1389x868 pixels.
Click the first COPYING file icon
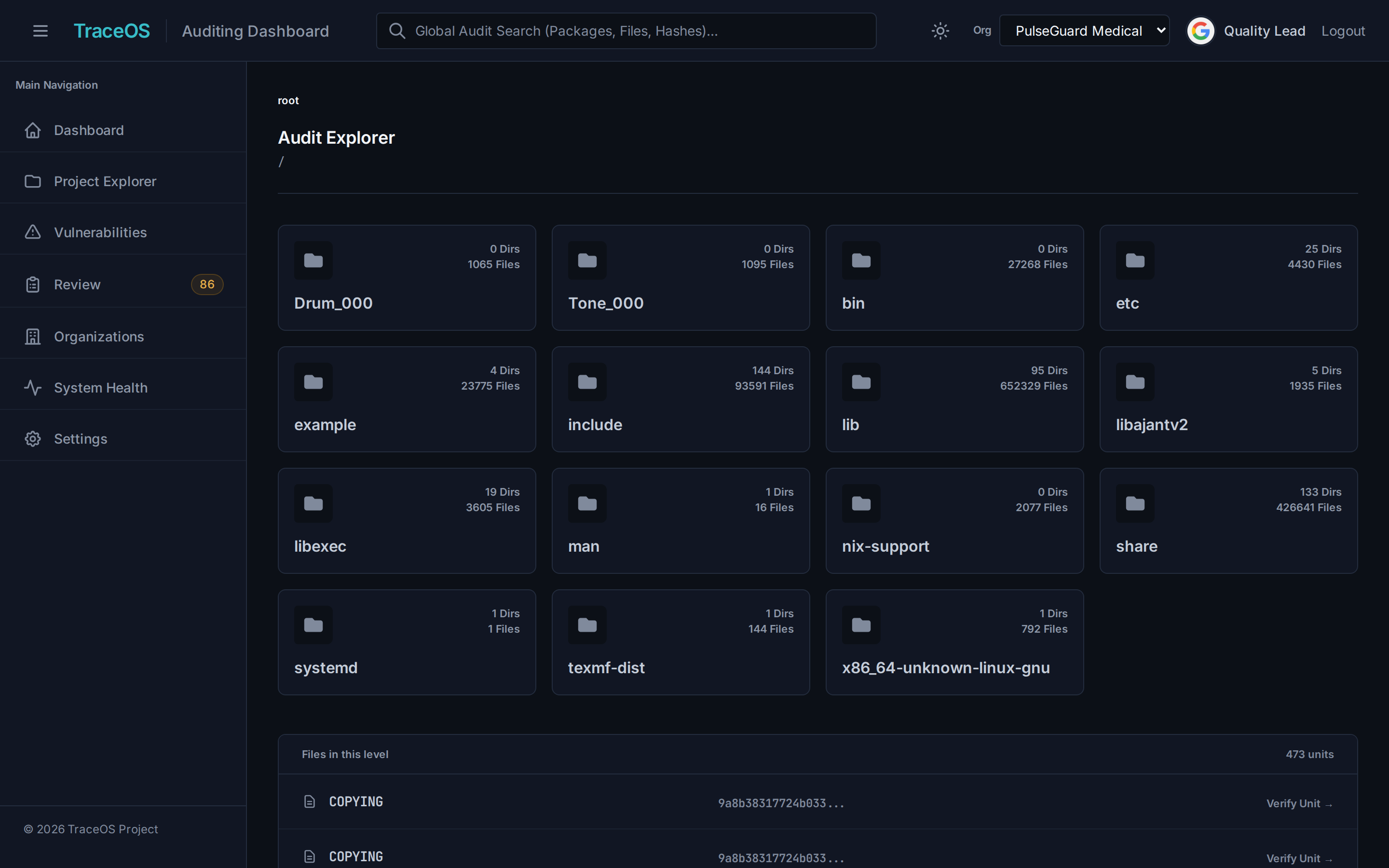tap(309, 802)
